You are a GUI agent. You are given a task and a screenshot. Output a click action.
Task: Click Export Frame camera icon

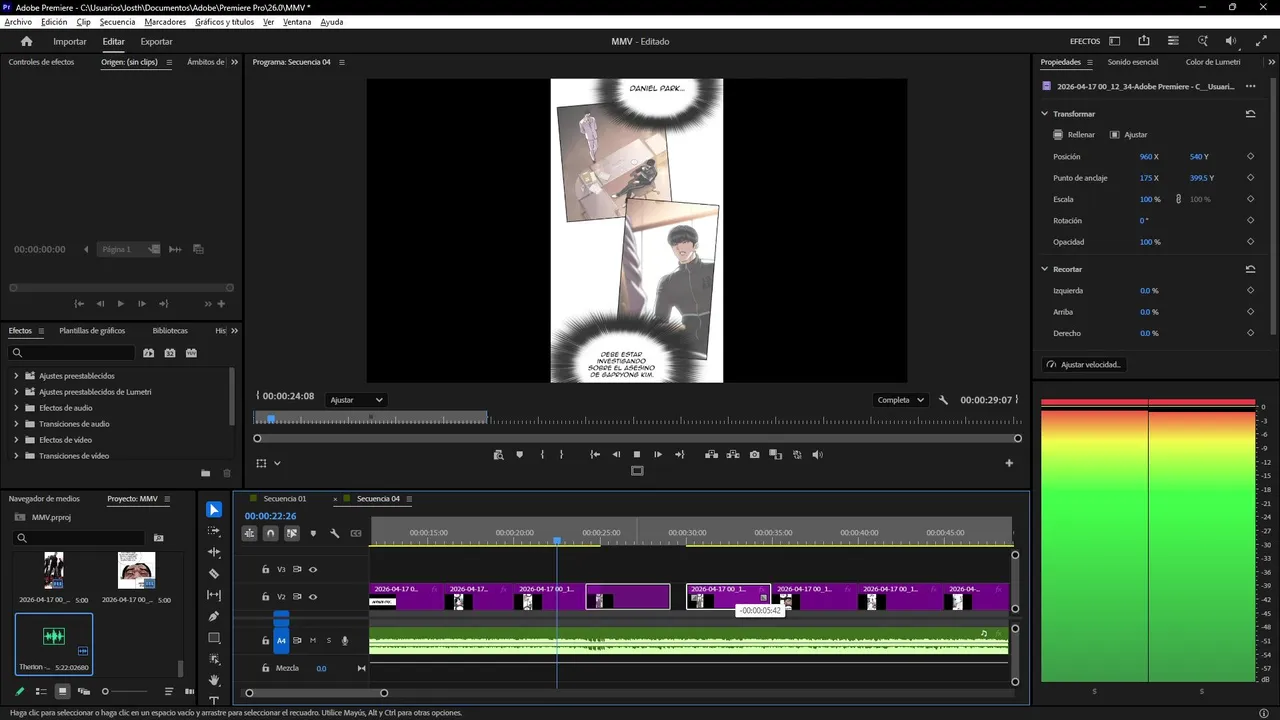tap(754, 455)
